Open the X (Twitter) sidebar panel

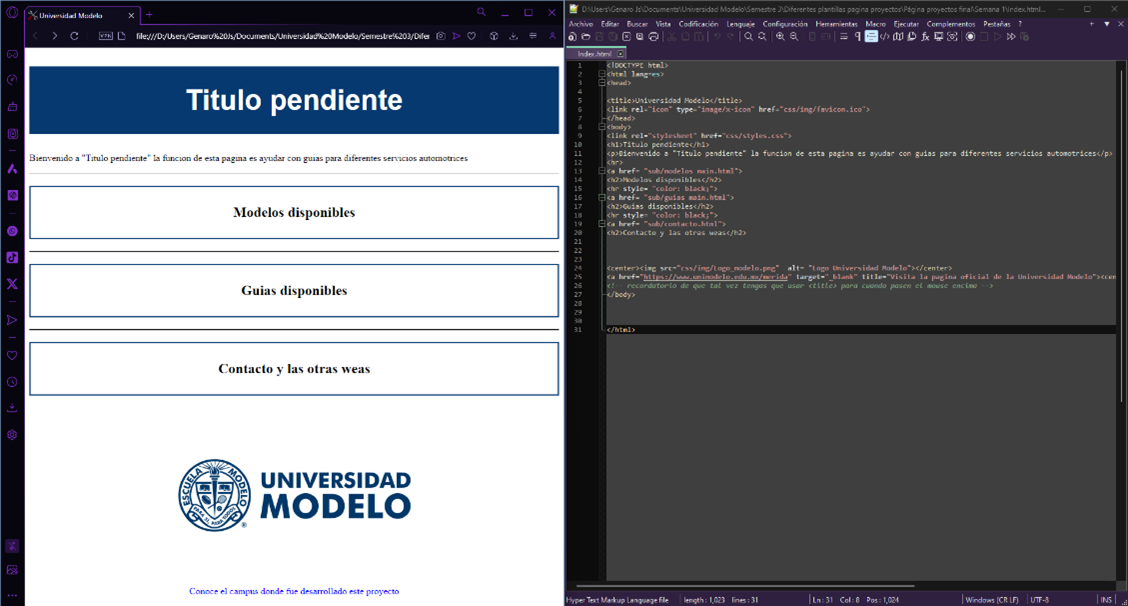click(x=12, y=285)
